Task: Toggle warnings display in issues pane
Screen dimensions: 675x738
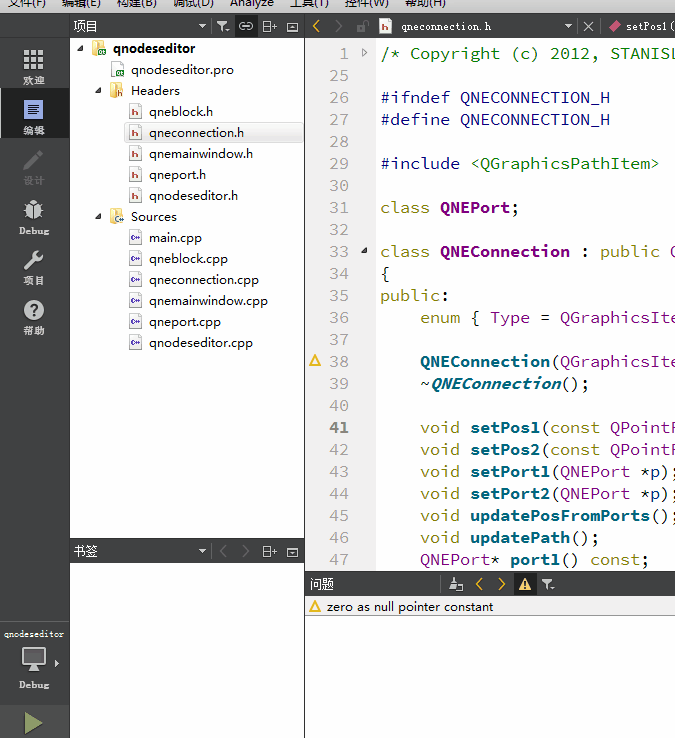Action: pyautogui.click(x=524, y=585)
